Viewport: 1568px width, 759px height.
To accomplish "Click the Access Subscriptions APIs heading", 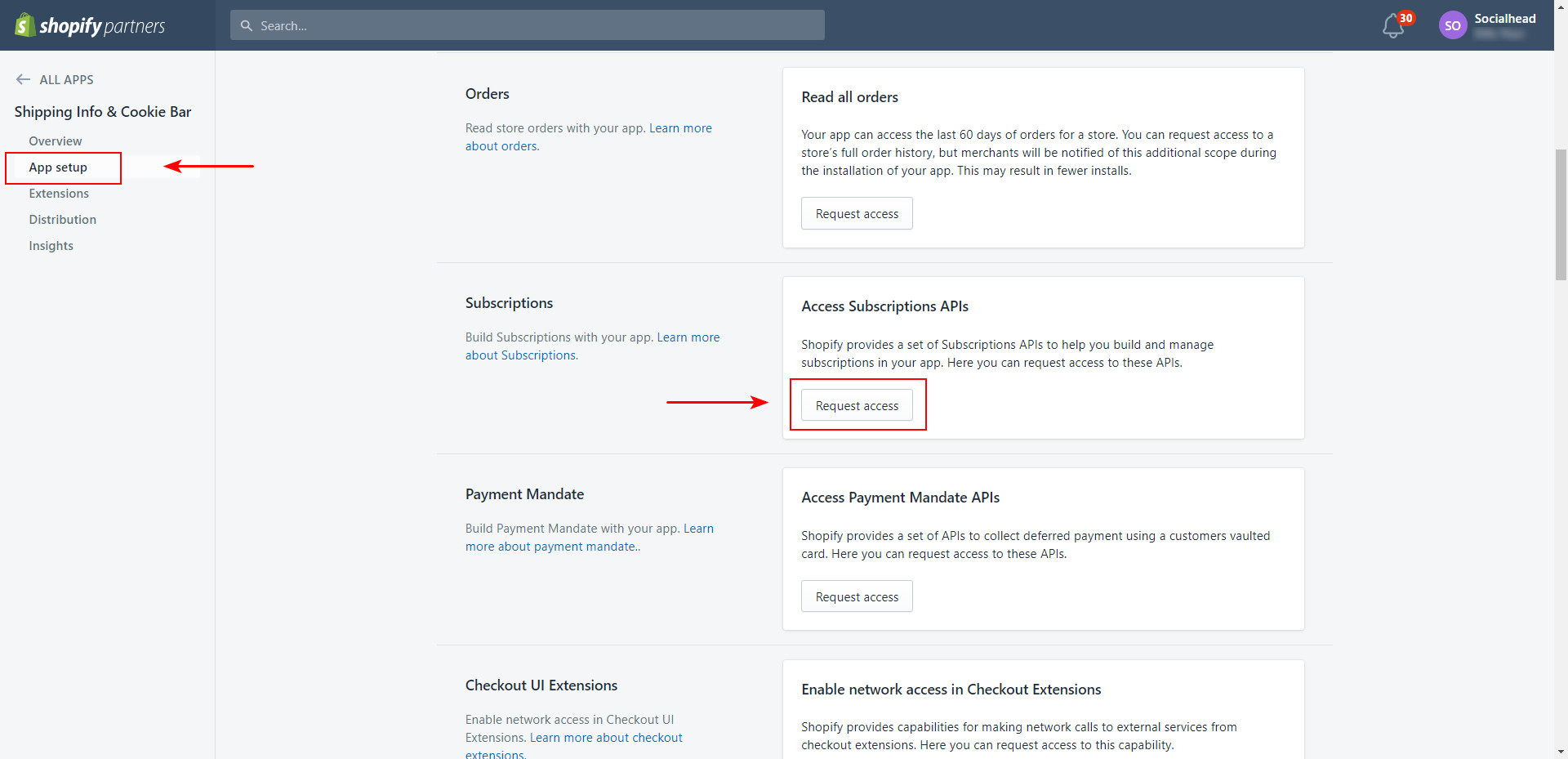I will [884, 306].
